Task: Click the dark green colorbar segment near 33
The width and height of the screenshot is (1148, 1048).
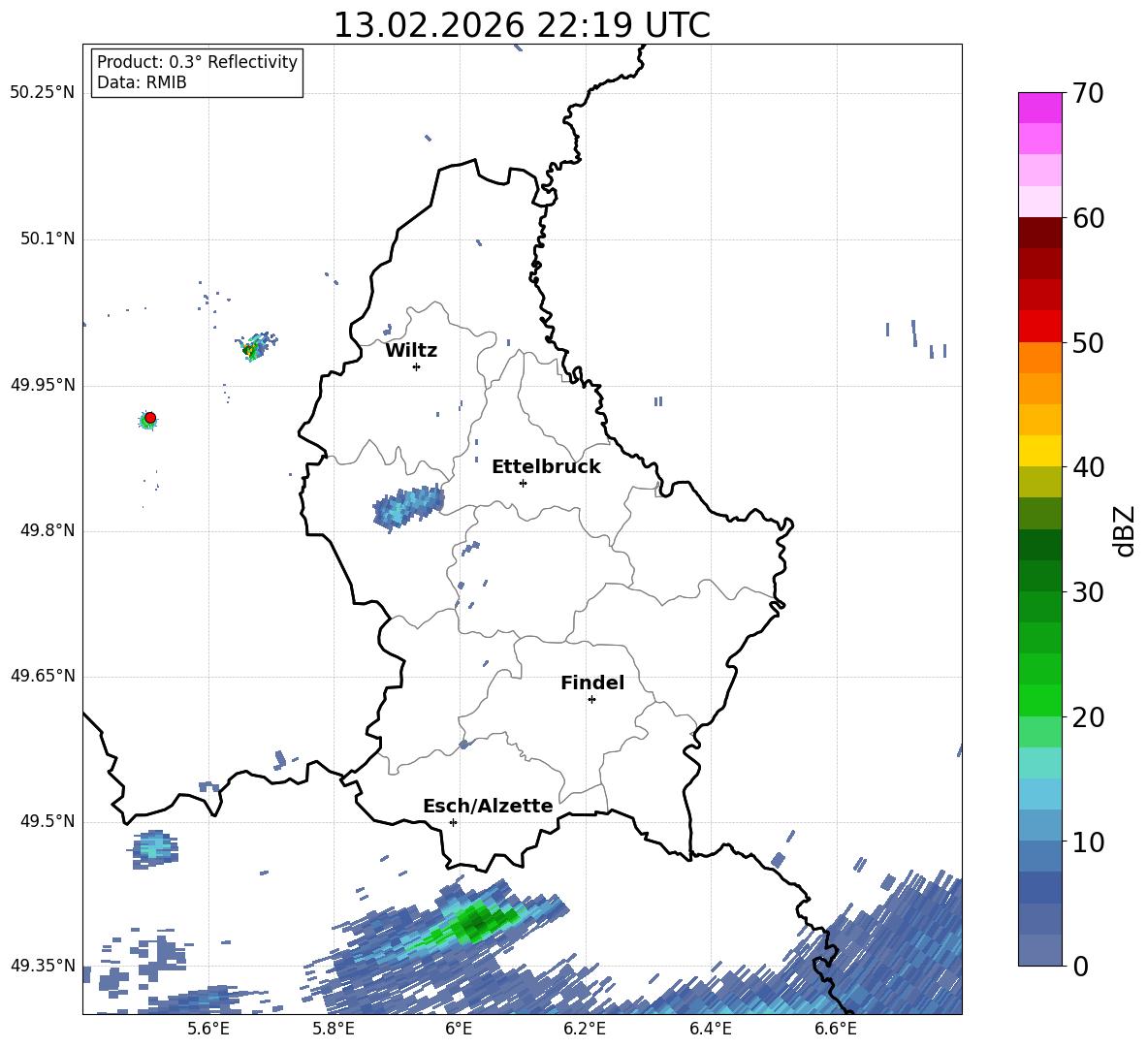Action: click(x=1039, y=545)
